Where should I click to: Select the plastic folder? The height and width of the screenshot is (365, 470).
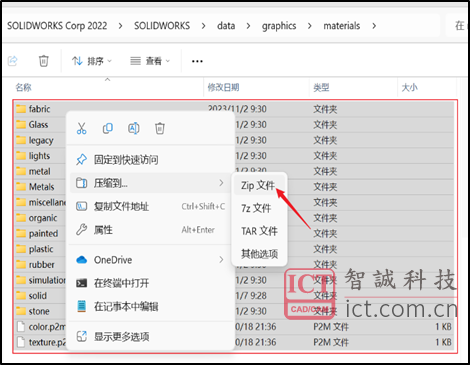coord(41,249)
